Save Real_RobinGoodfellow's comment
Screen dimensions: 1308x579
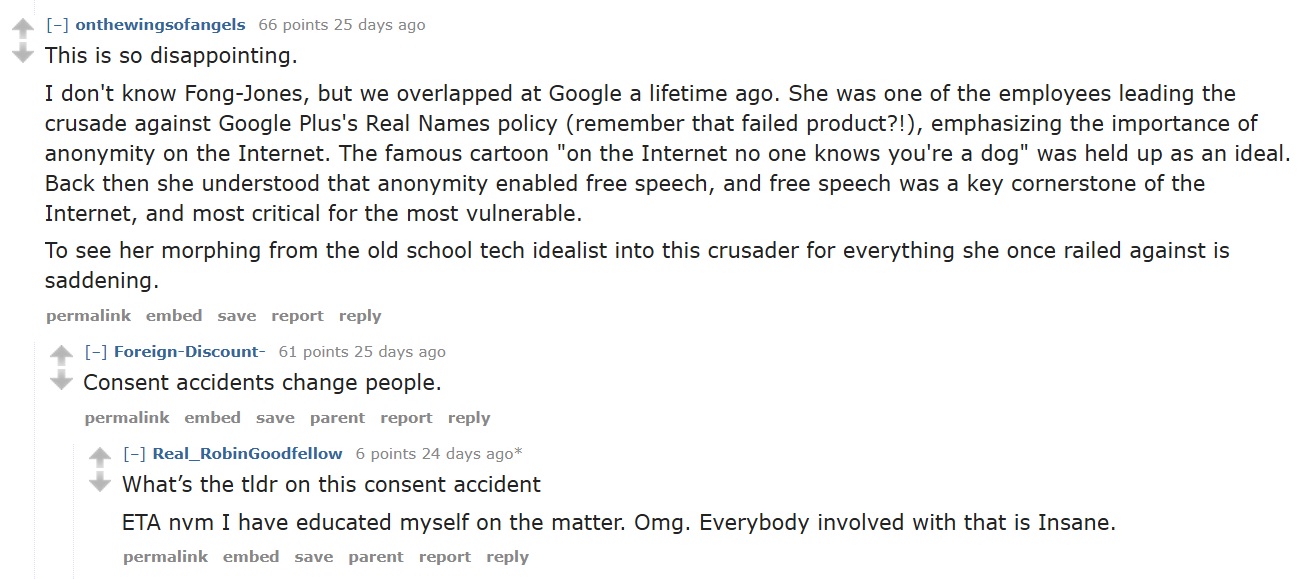point(314,556)
